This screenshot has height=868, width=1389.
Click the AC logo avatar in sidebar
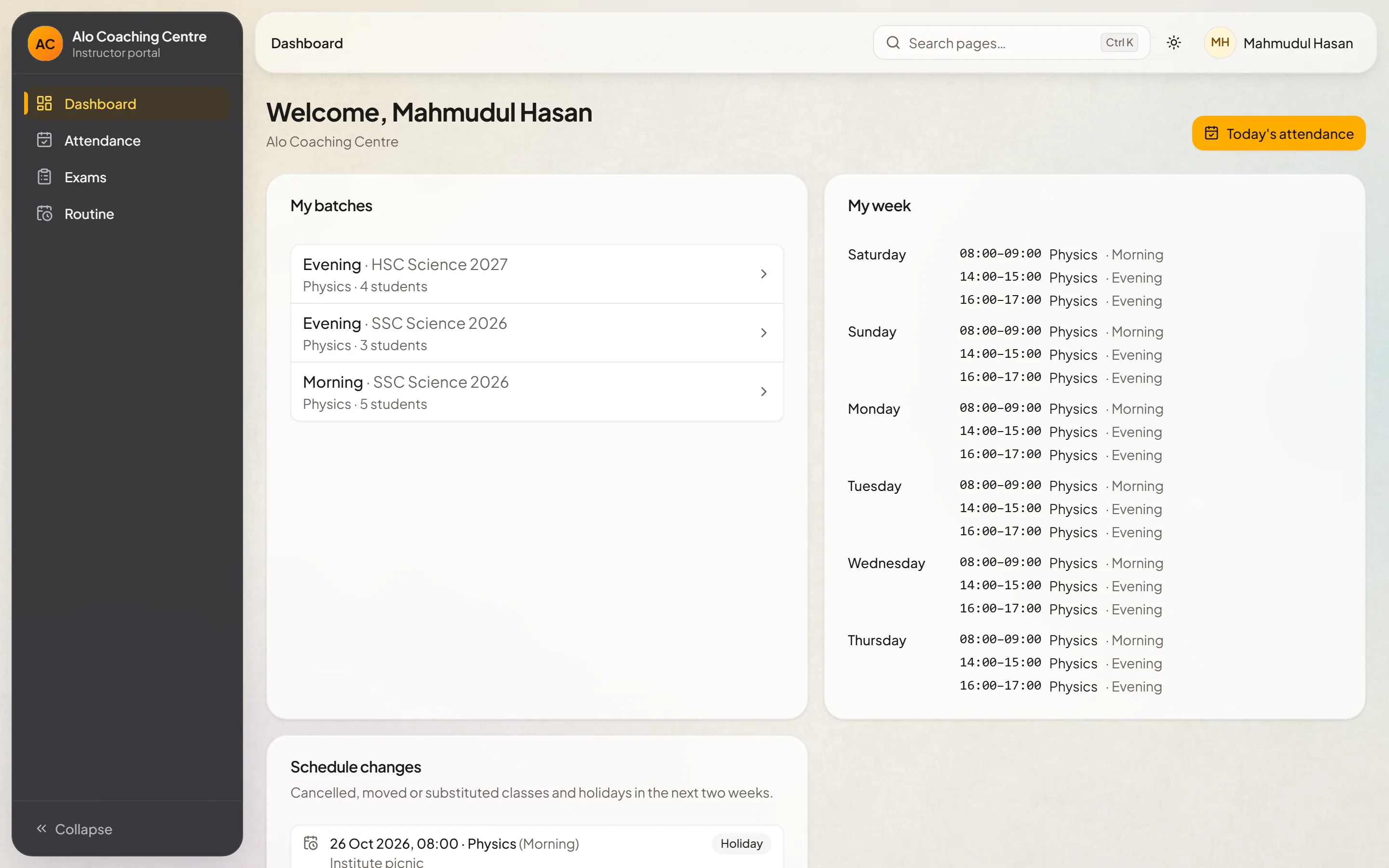tap(45, 43)
